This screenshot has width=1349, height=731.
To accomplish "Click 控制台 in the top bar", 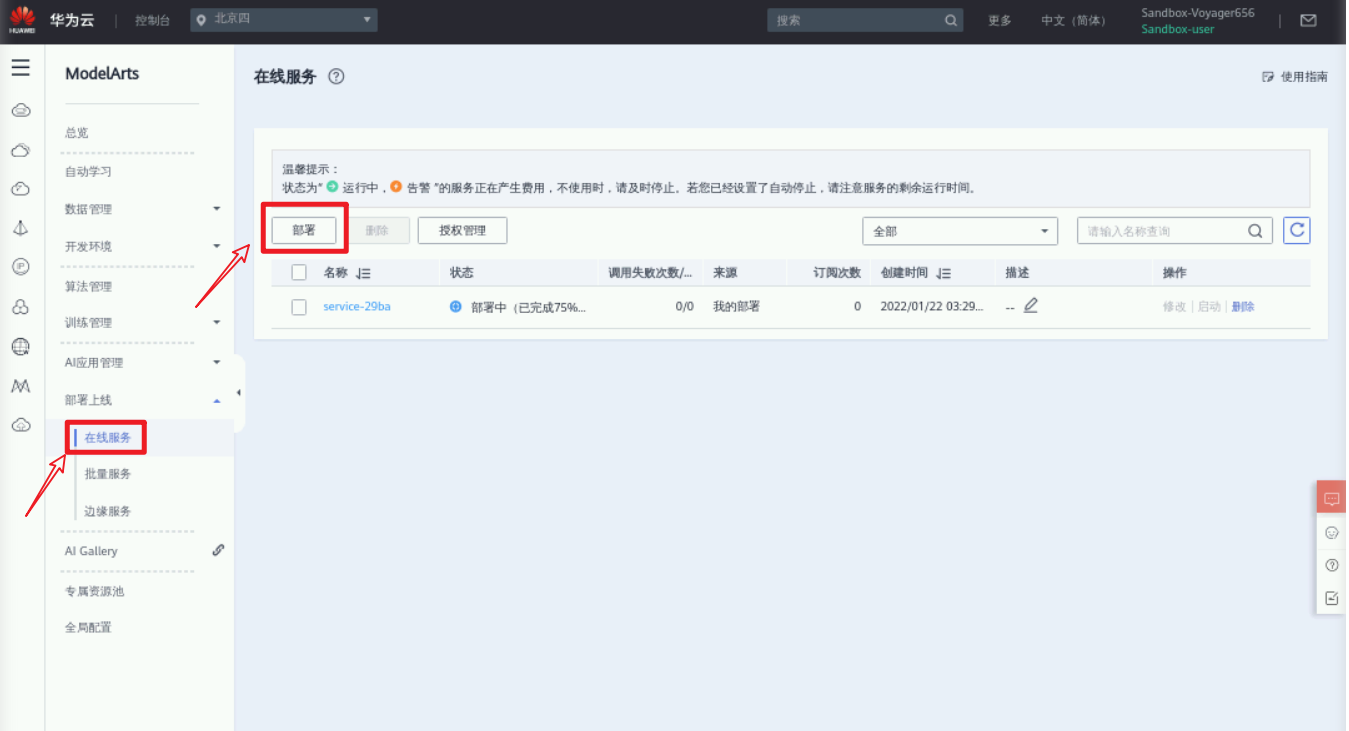I will pos(153,20).
